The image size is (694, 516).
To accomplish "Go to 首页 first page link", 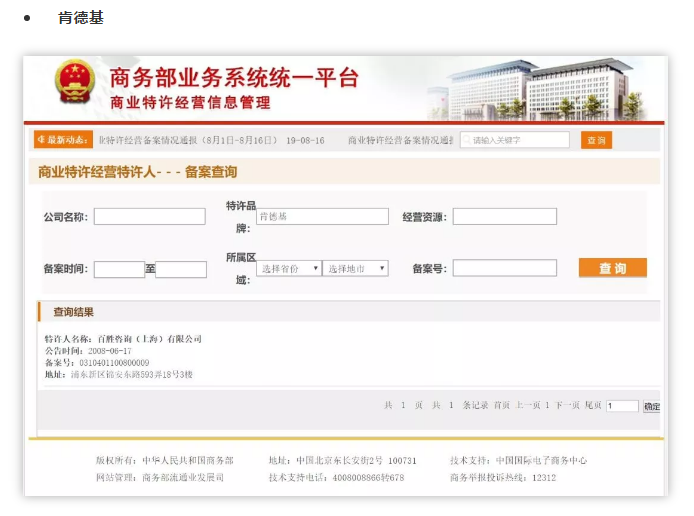I will (x=501, y=406).
